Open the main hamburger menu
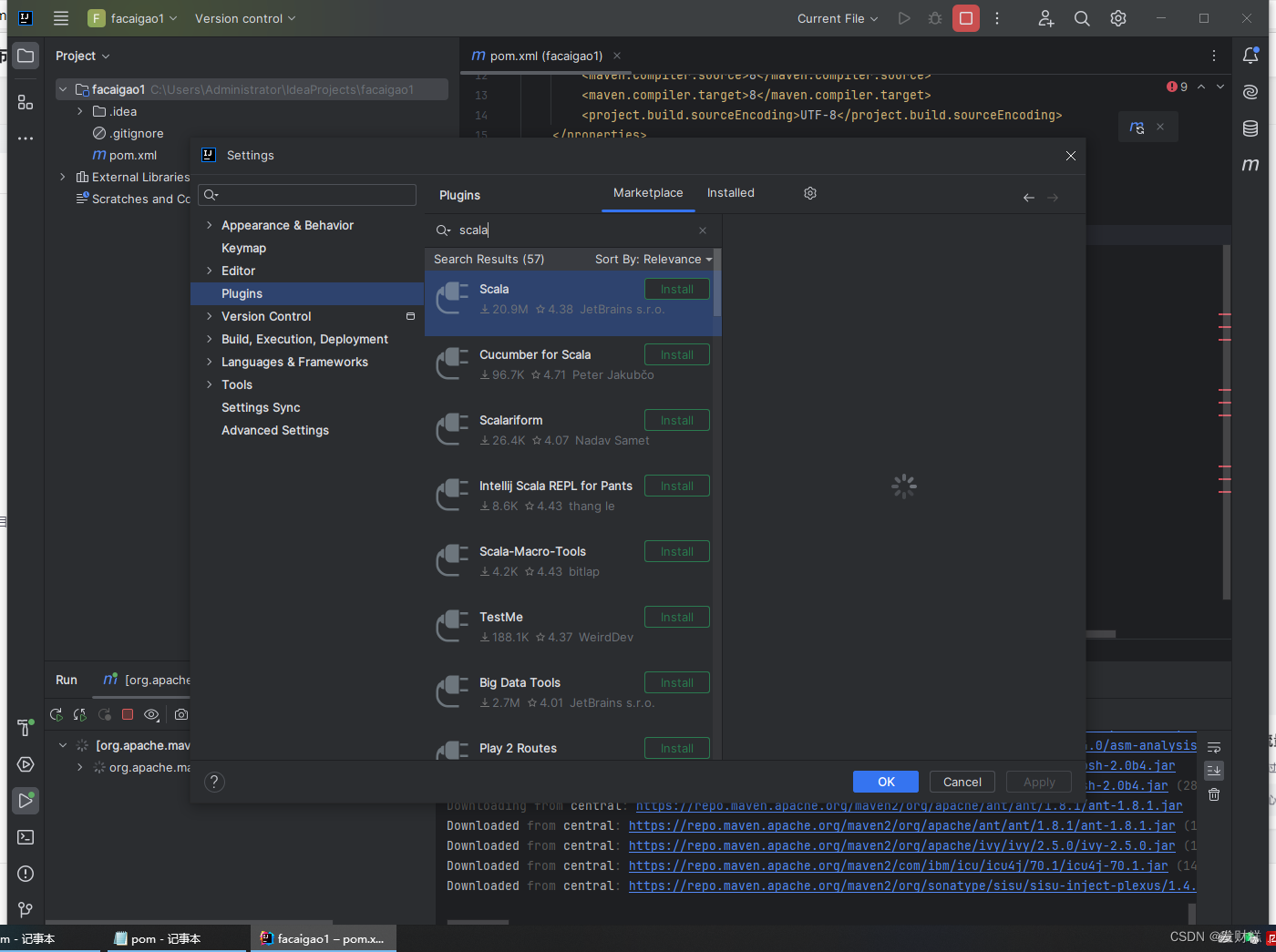This screenshot has width=1276, height=952. pyautogui.click(x=61, y=18)
